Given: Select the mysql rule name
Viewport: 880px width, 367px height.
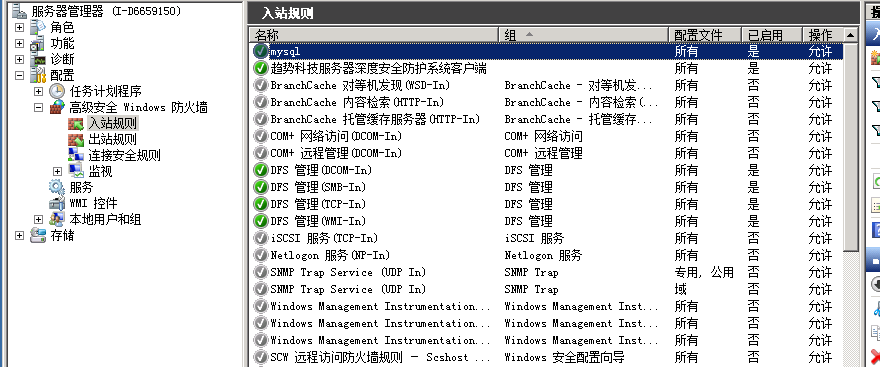Looking at the screenshot, I should [285, 52].
